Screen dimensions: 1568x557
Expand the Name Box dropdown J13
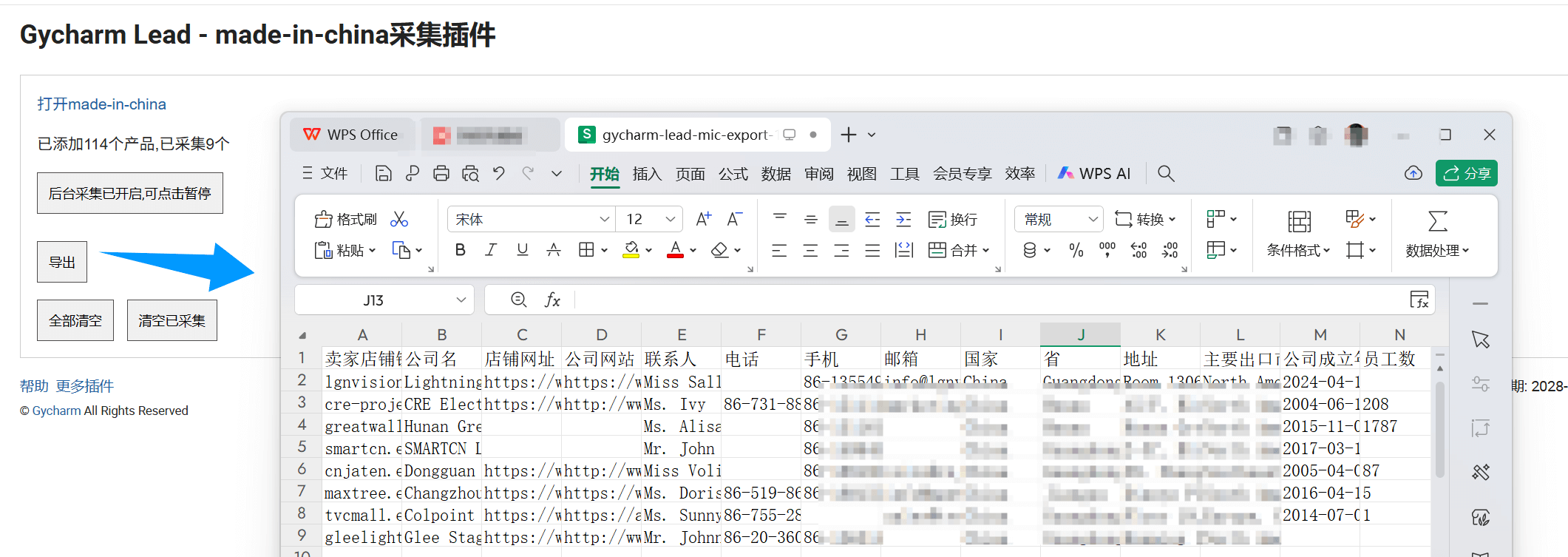(461, 300)
